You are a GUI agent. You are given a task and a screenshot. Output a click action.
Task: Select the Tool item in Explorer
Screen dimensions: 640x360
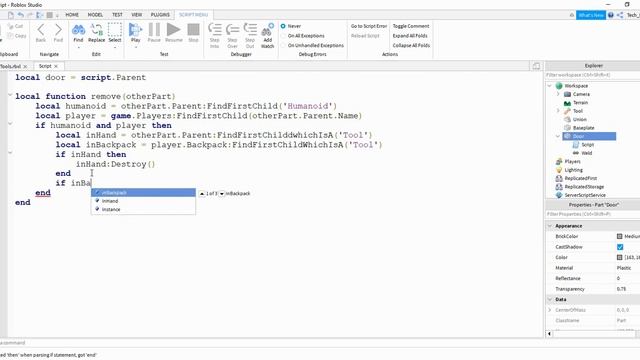pyautogui.click(x=578, y=111)
